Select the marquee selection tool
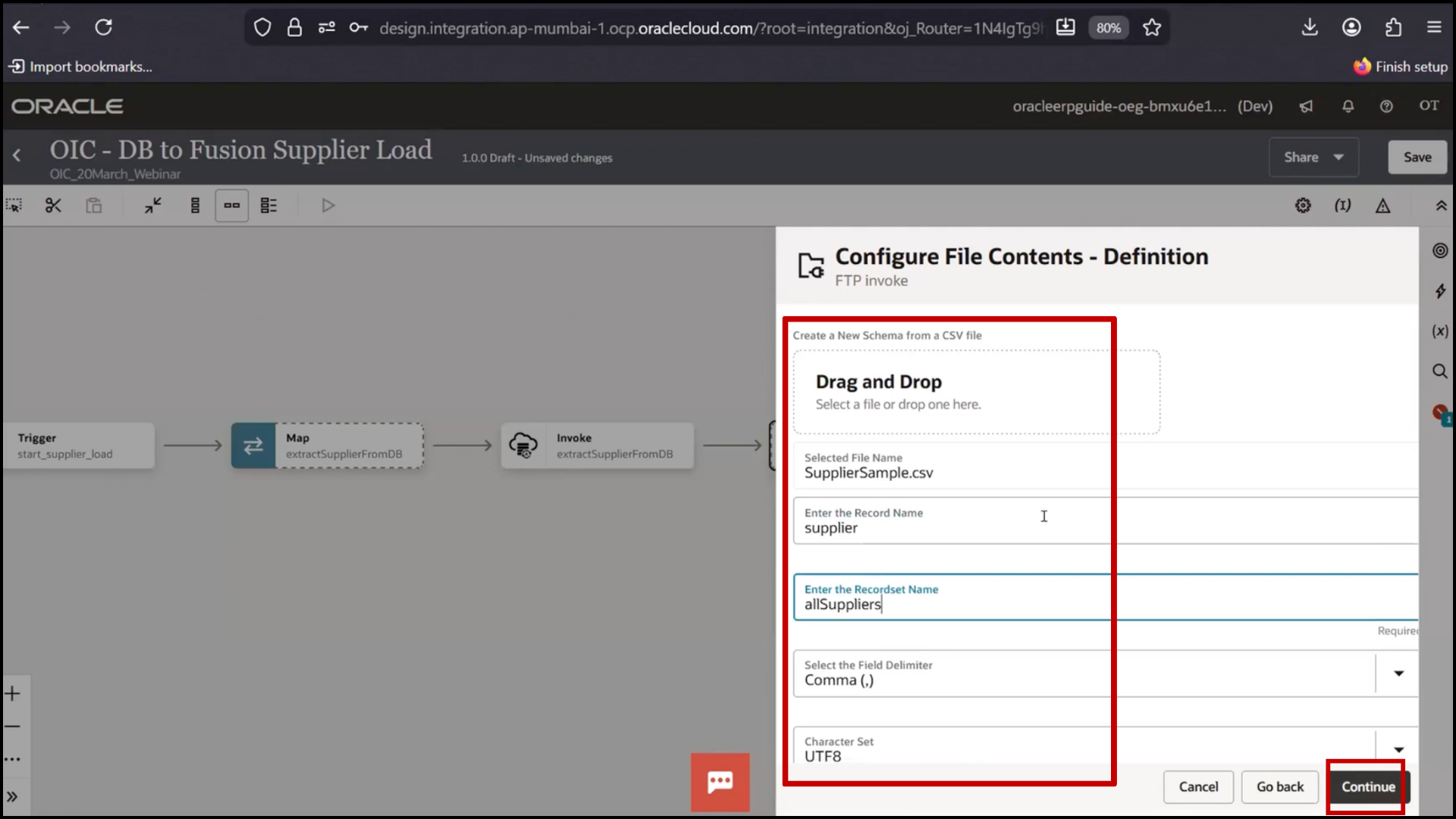 point(14,206)
